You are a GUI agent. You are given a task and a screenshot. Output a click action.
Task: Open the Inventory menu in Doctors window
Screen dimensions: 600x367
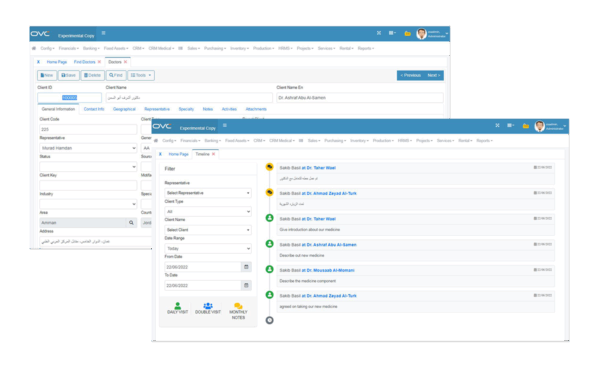[x=239, y=48]
